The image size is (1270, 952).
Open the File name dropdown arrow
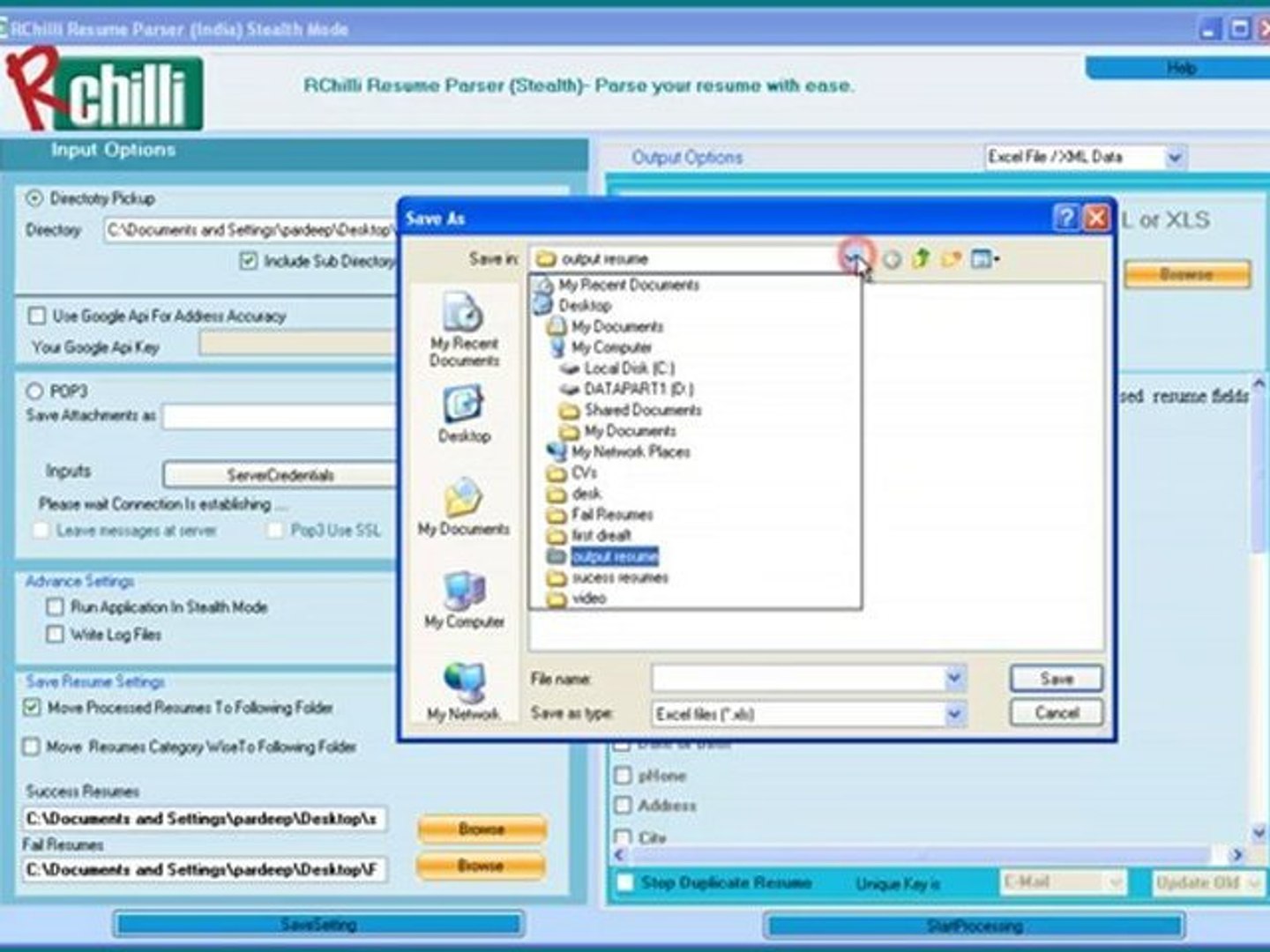(x=954, y=678)
